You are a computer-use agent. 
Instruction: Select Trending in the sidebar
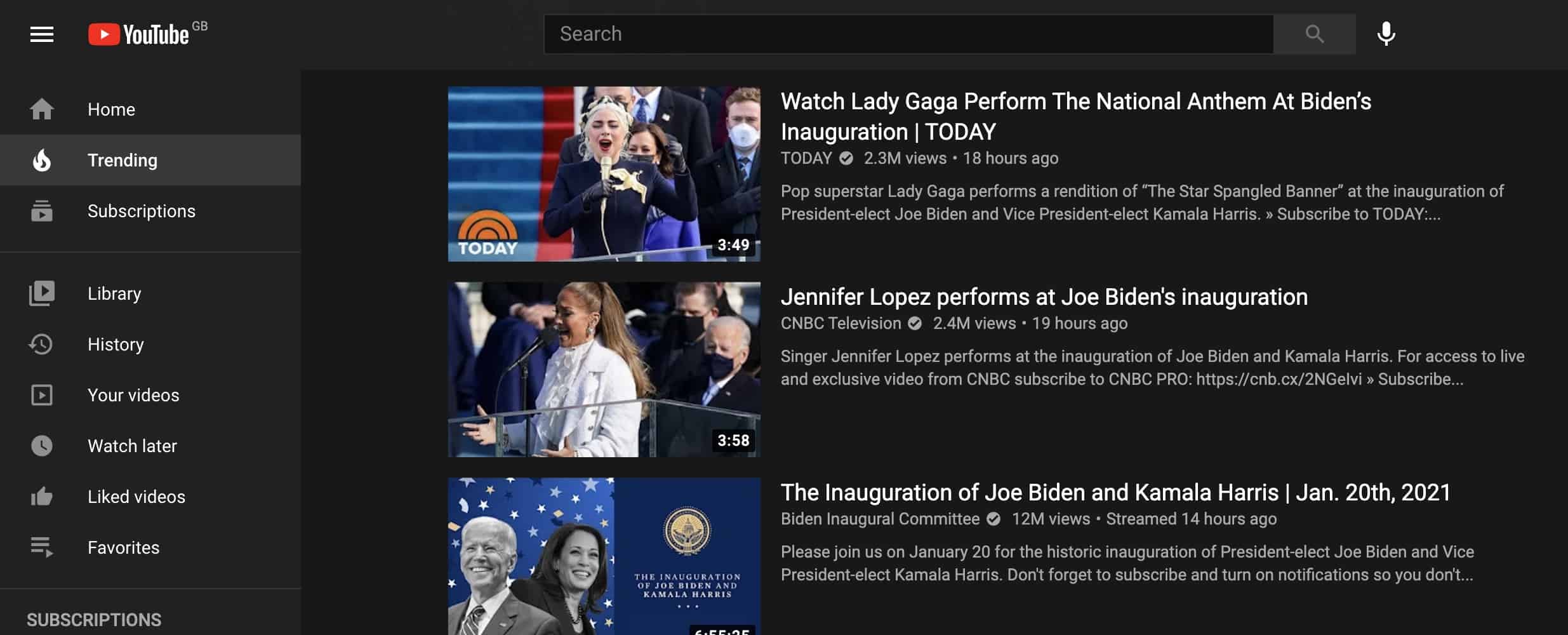(x=150, y=160)
